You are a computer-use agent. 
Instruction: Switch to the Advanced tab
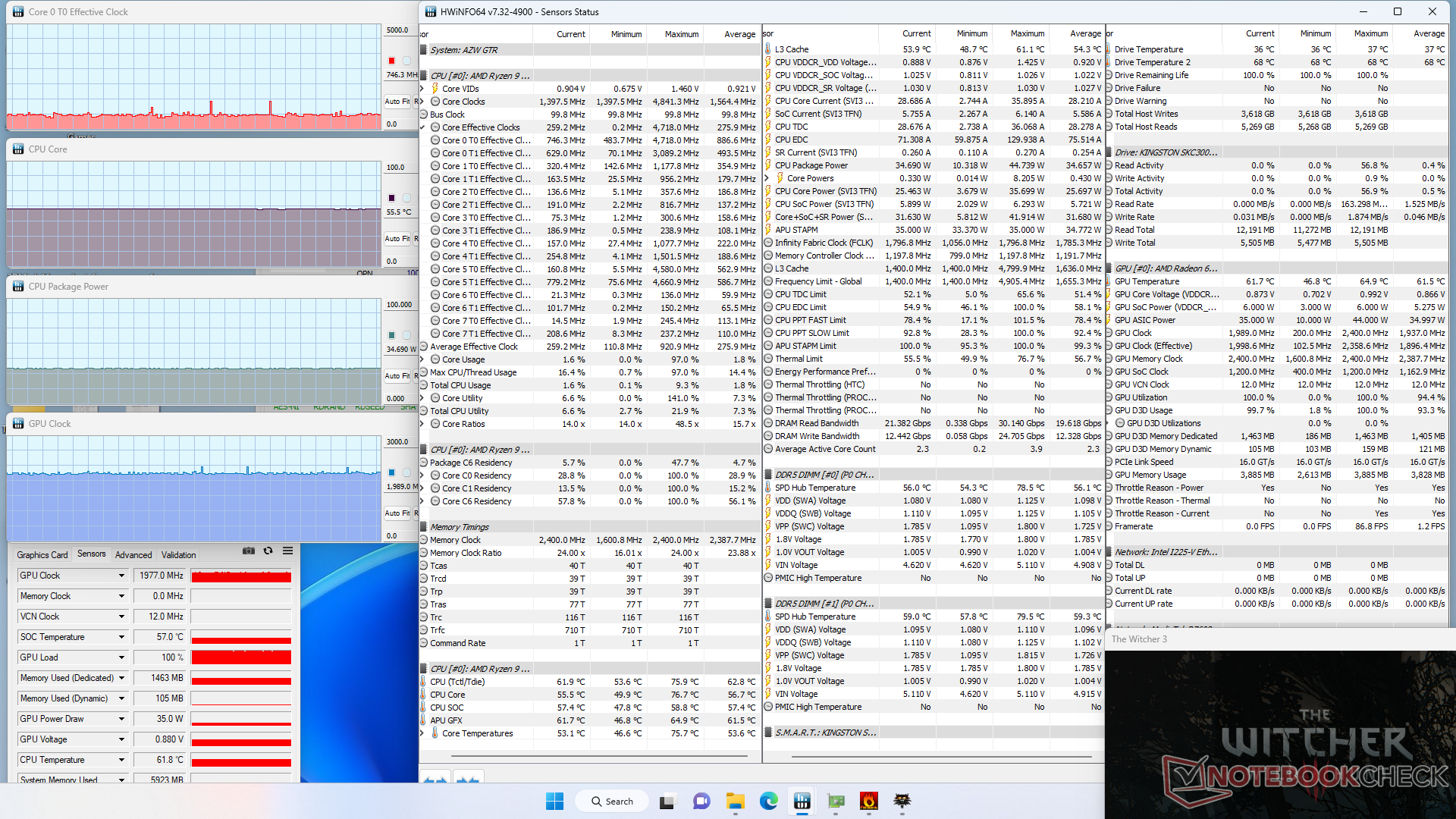(133, 554)
